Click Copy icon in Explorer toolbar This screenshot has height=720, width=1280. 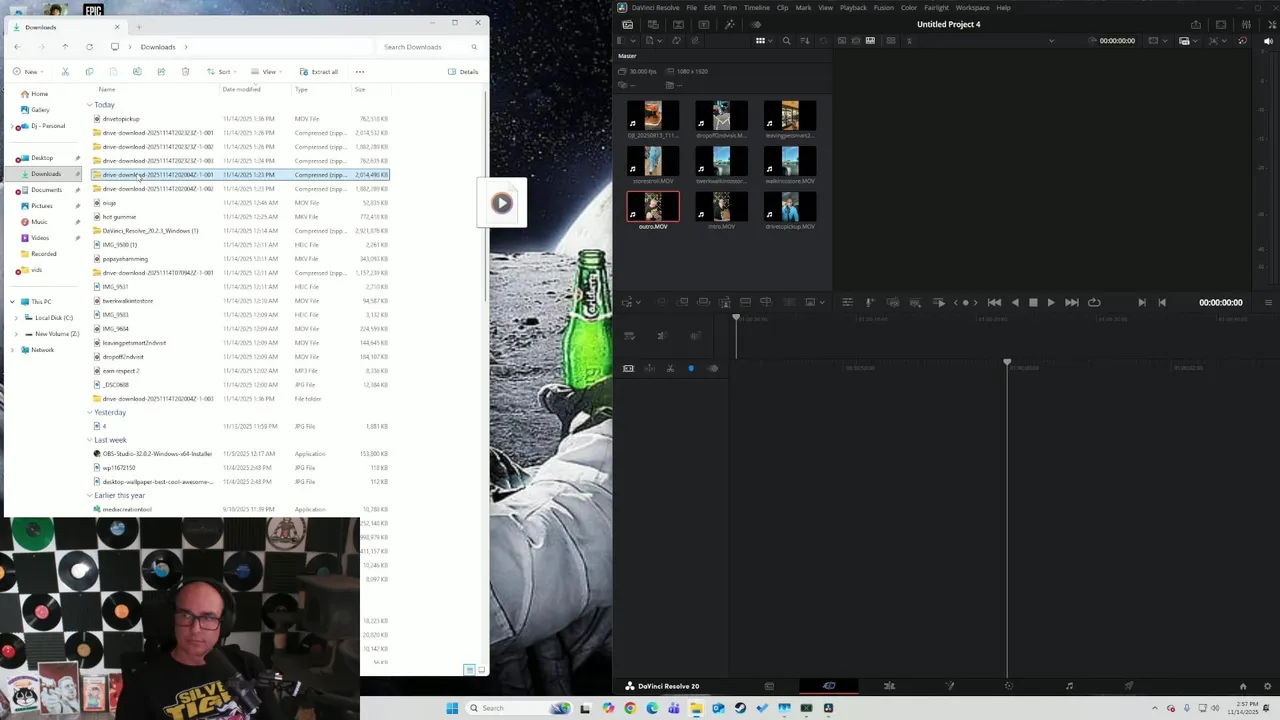pos(89,72)
